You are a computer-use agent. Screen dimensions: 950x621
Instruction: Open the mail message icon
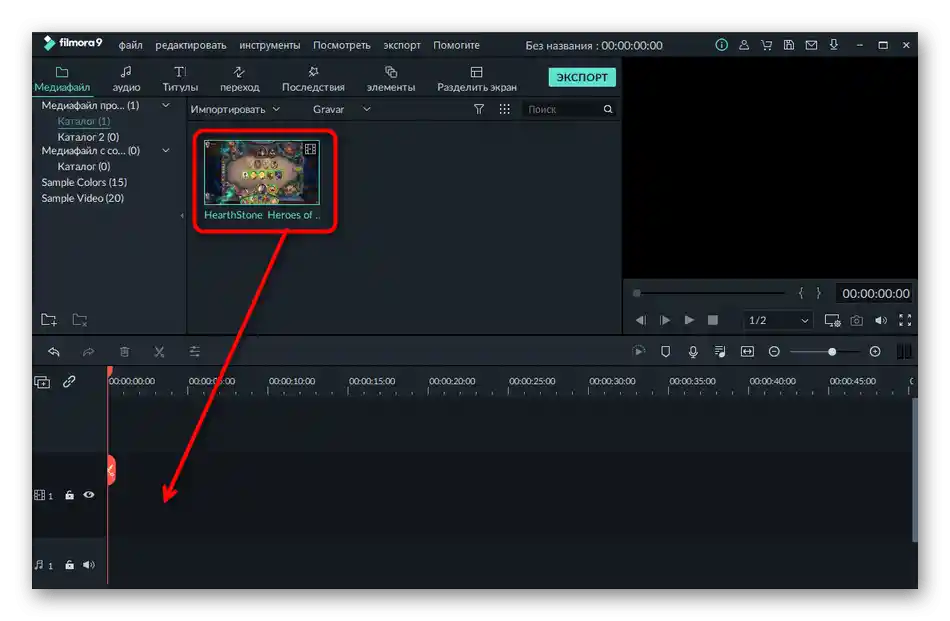pyautogui.click(x=811, y=45)
